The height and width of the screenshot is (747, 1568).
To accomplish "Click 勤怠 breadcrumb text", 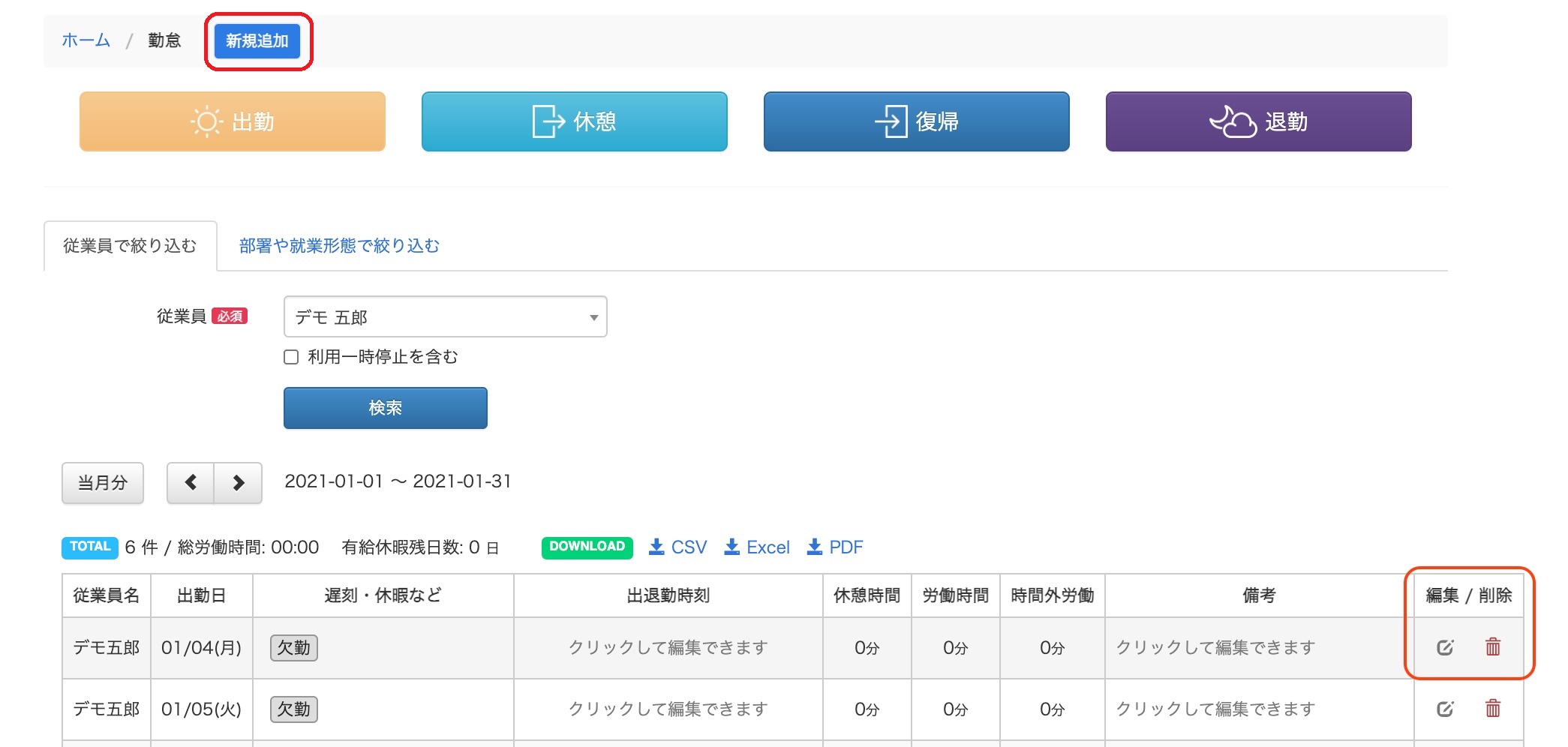I will (164, 40).
